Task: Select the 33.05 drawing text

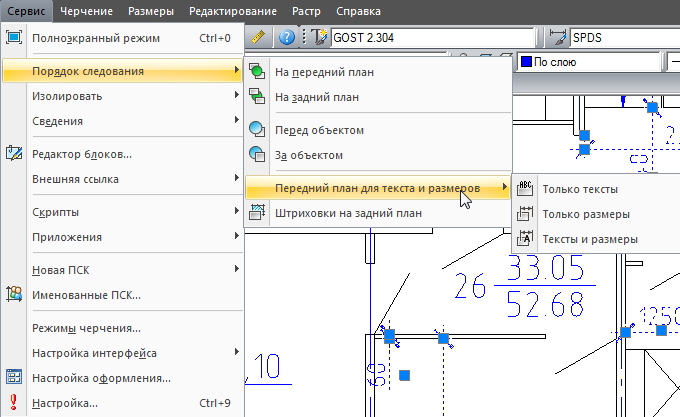Action: click(545, 268)
